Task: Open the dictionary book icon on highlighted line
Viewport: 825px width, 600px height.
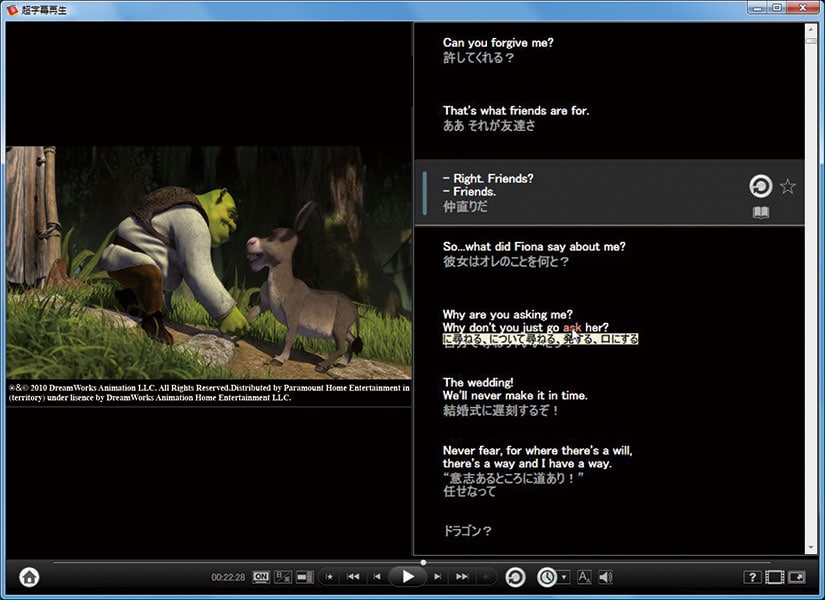Action: click(x=761, y=212)
